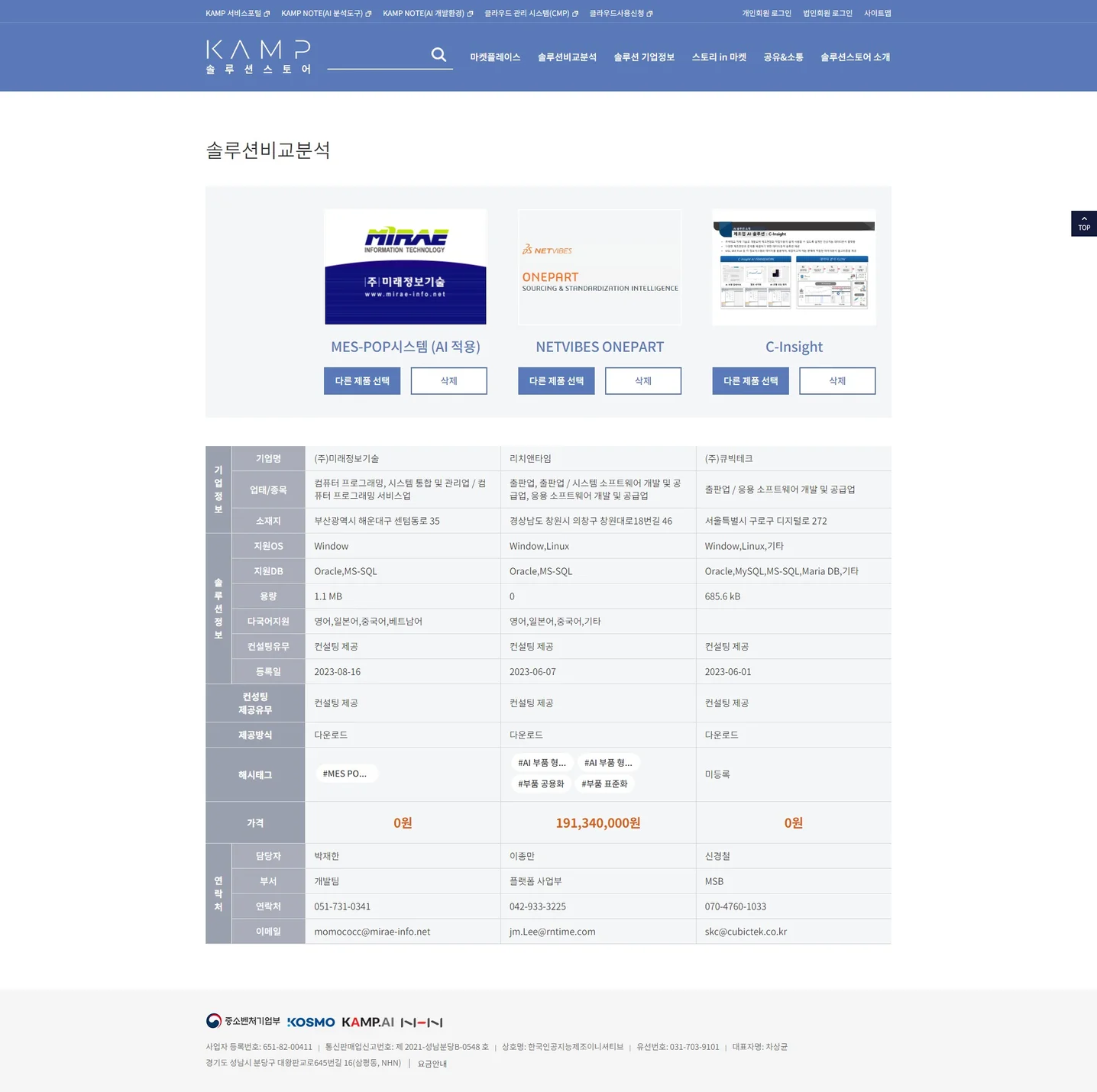Click the 플랫폼 사업부 department cell
Viewport: 1097px width, 1092px height.
coord(536,881)
